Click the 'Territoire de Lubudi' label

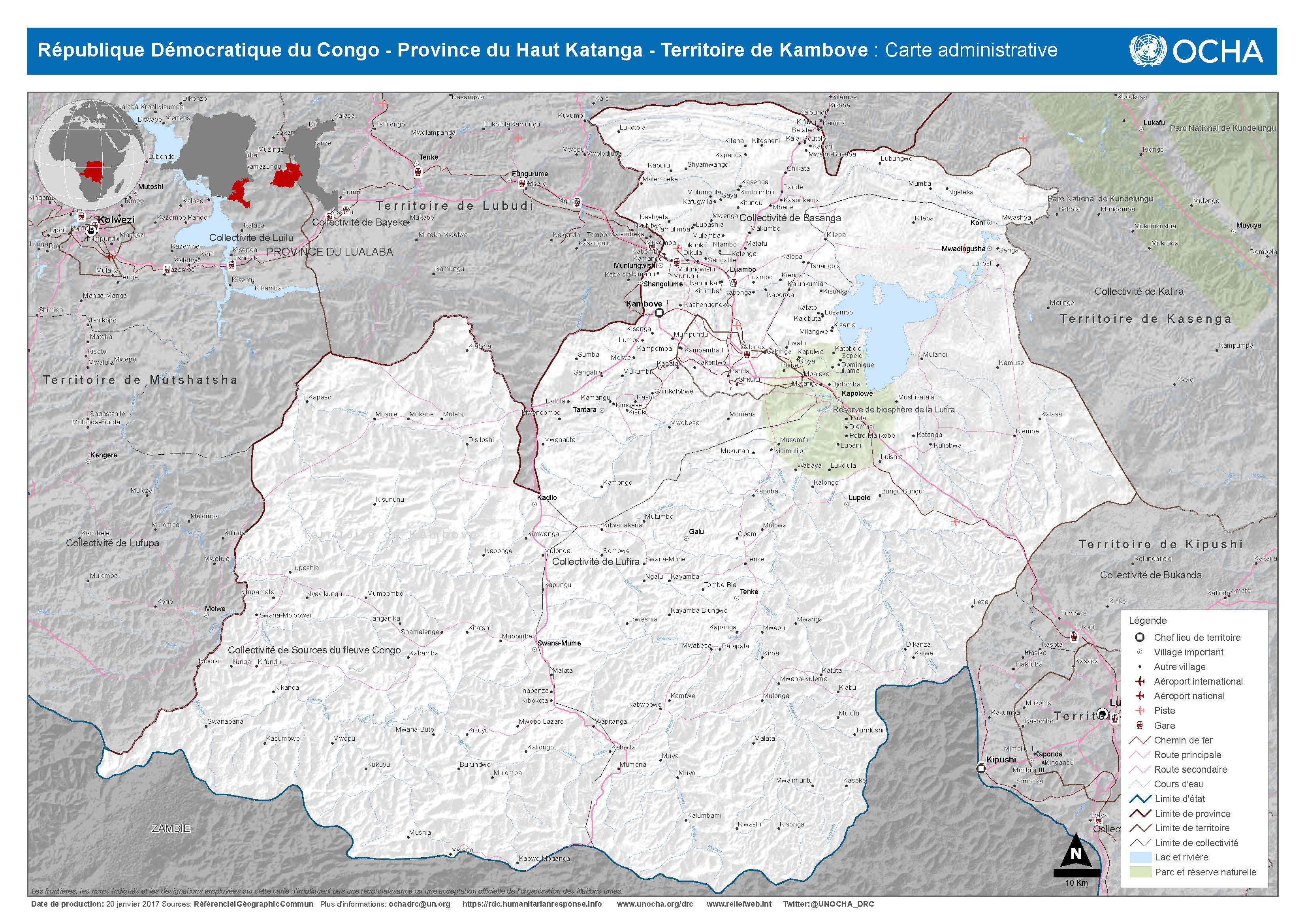455,205
